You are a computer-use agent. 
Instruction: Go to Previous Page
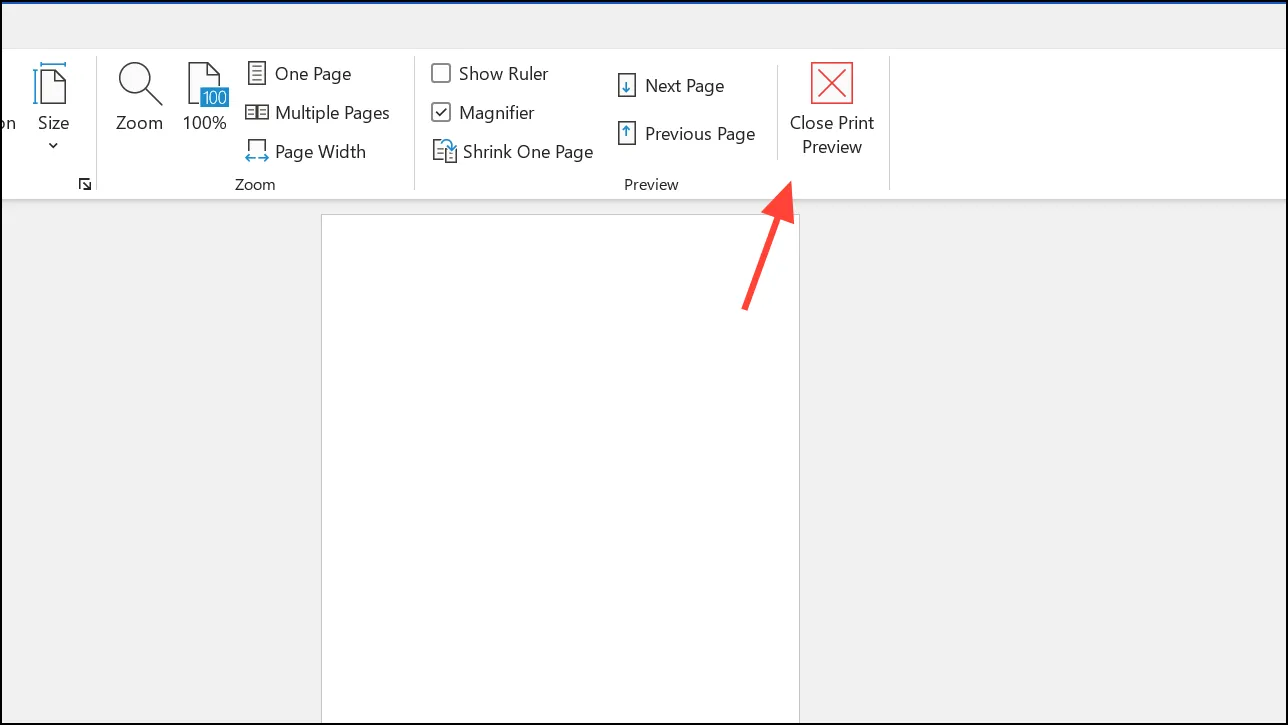click(686, 134)
